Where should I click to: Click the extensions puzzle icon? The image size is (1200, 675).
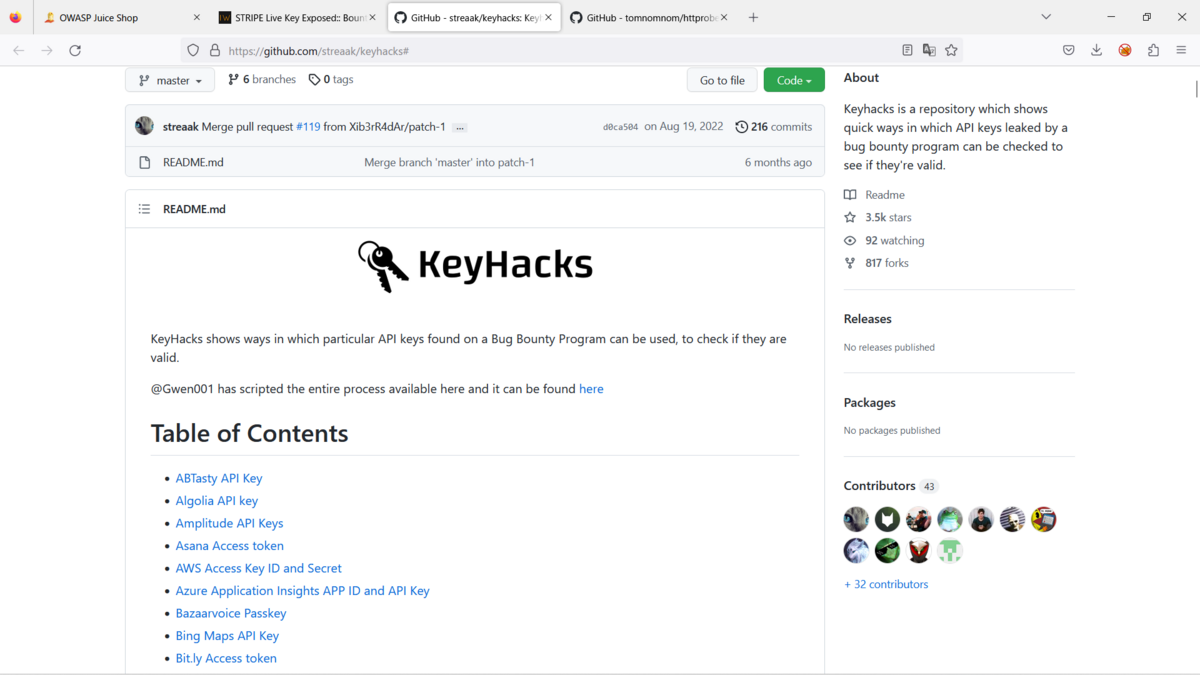(1153, 48)
